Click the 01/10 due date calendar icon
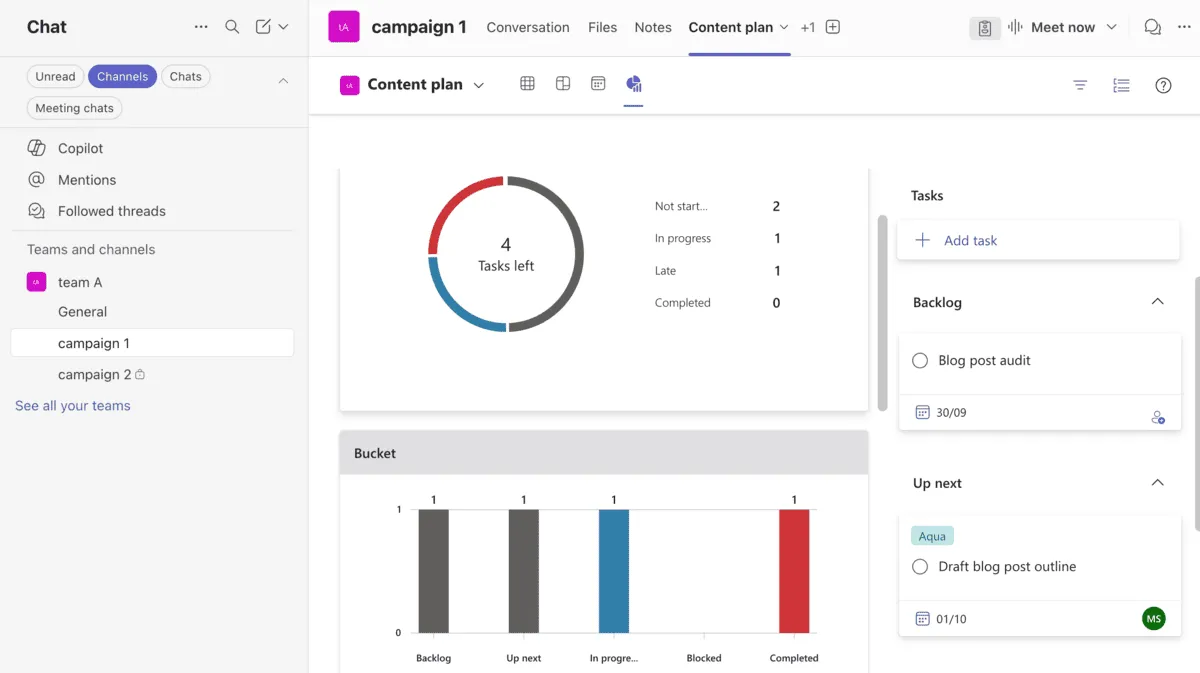1200x673 pixels. [x=923, y=619]
